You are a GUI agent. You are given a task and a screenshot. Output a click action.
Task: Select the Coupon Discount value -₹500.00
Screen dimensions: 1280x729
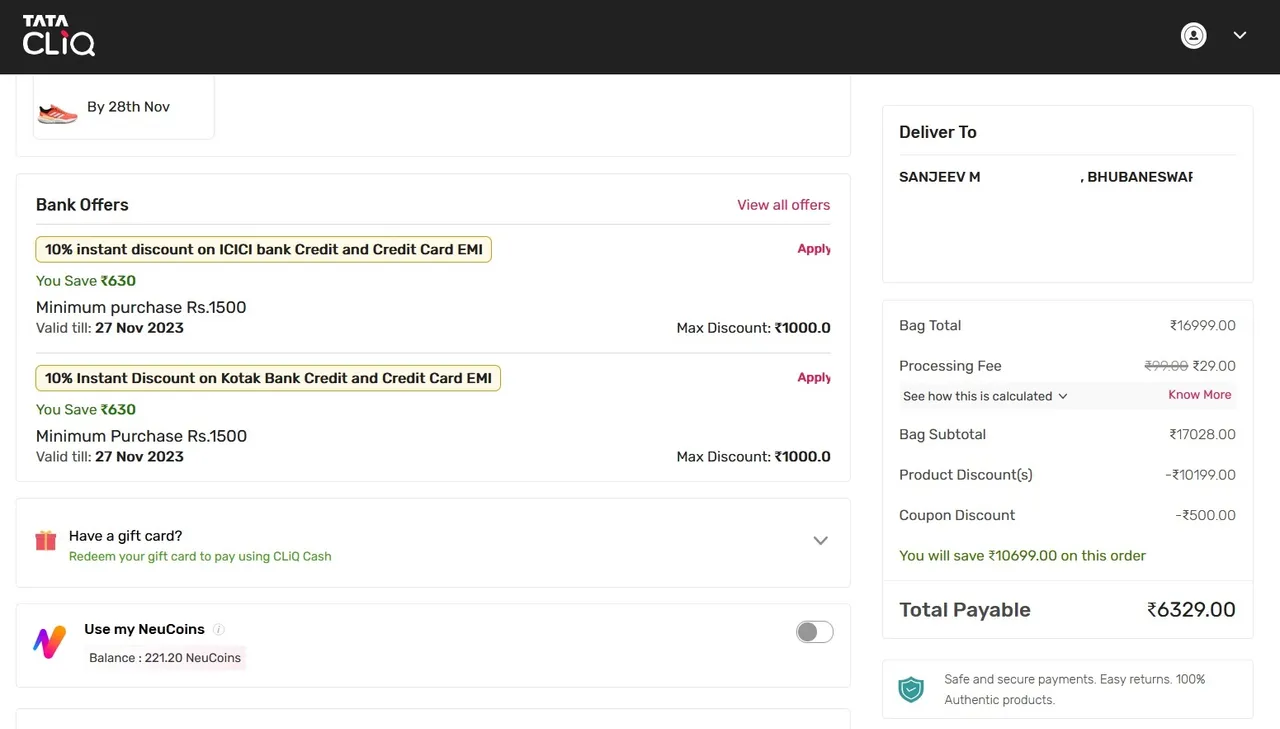pyautogui.click(x=1205, y=516)
